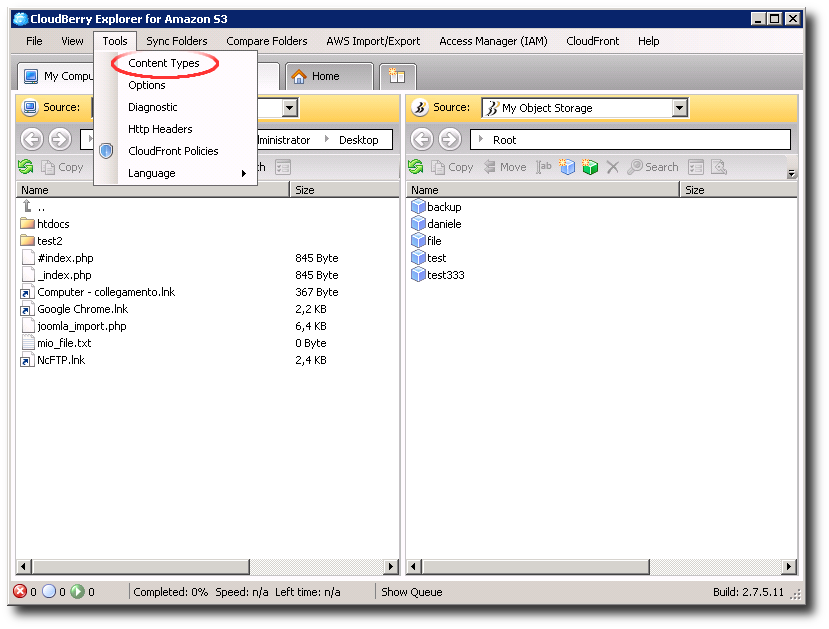The image size is (829, 629).
Task: Select the htdocs folder
Action: [45, 224]
